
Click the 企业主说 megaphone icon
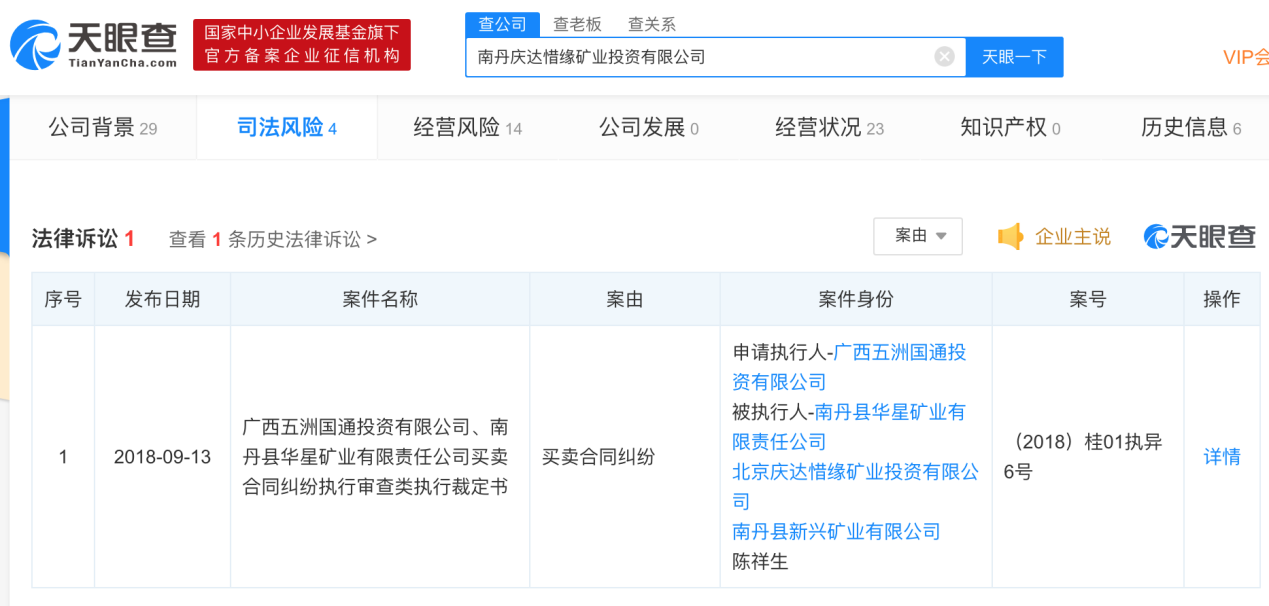click(x=1011, y=236)
